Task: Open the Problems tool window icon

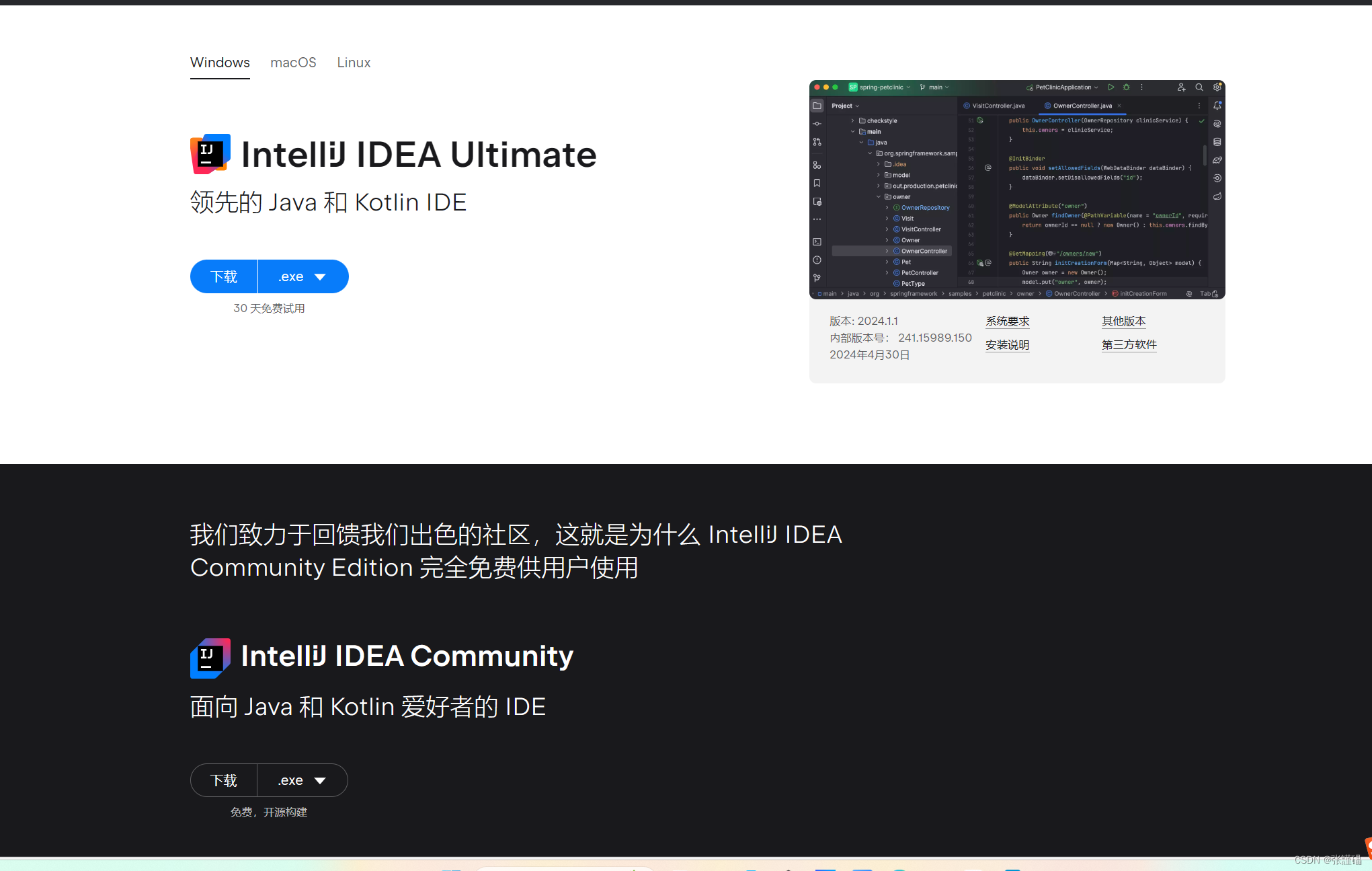Action: point(817,260)
